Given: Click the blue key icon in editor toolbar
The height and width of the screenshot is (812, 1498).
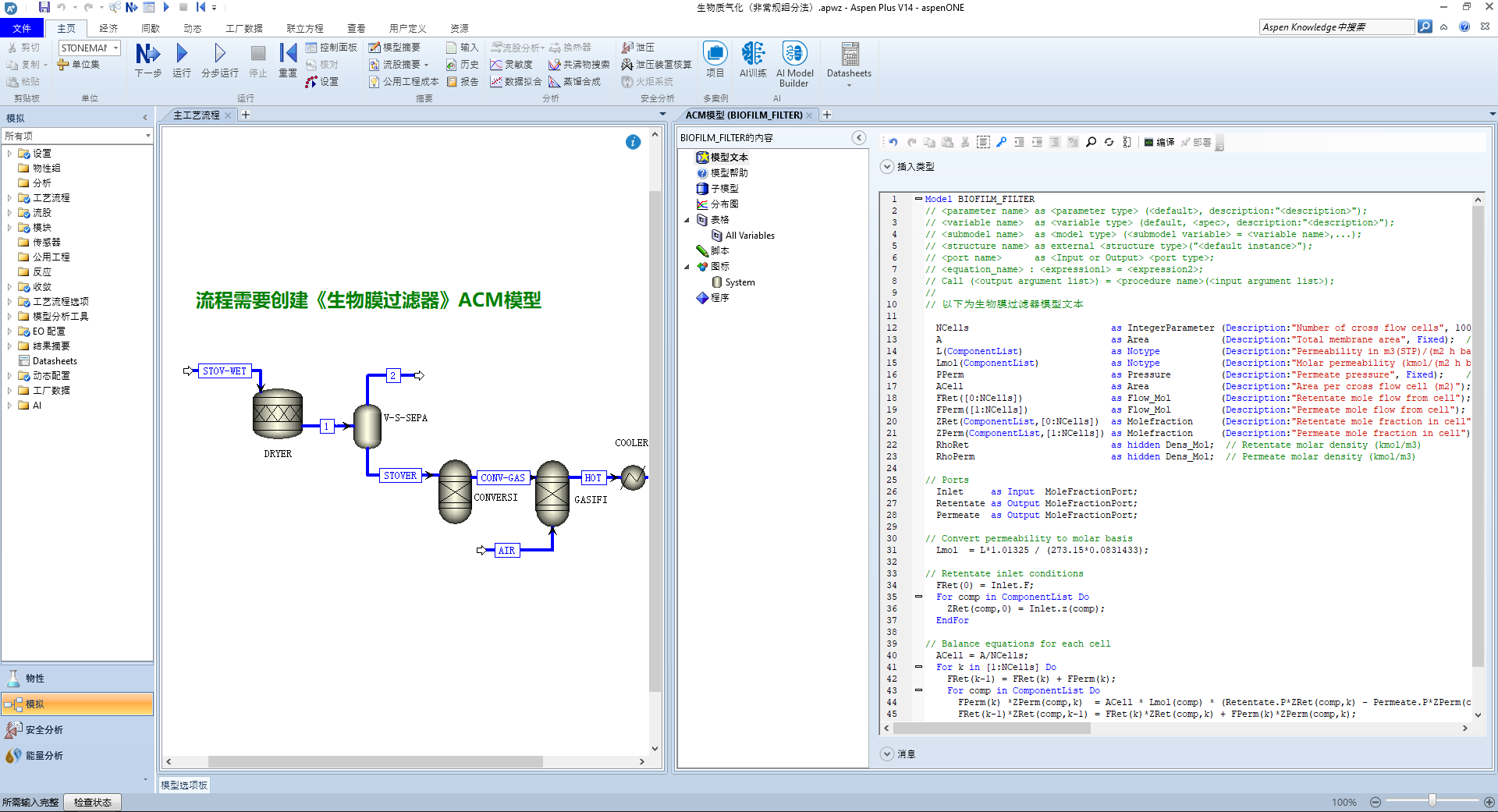Looking at the screenshot, I should pos(1001,142).
